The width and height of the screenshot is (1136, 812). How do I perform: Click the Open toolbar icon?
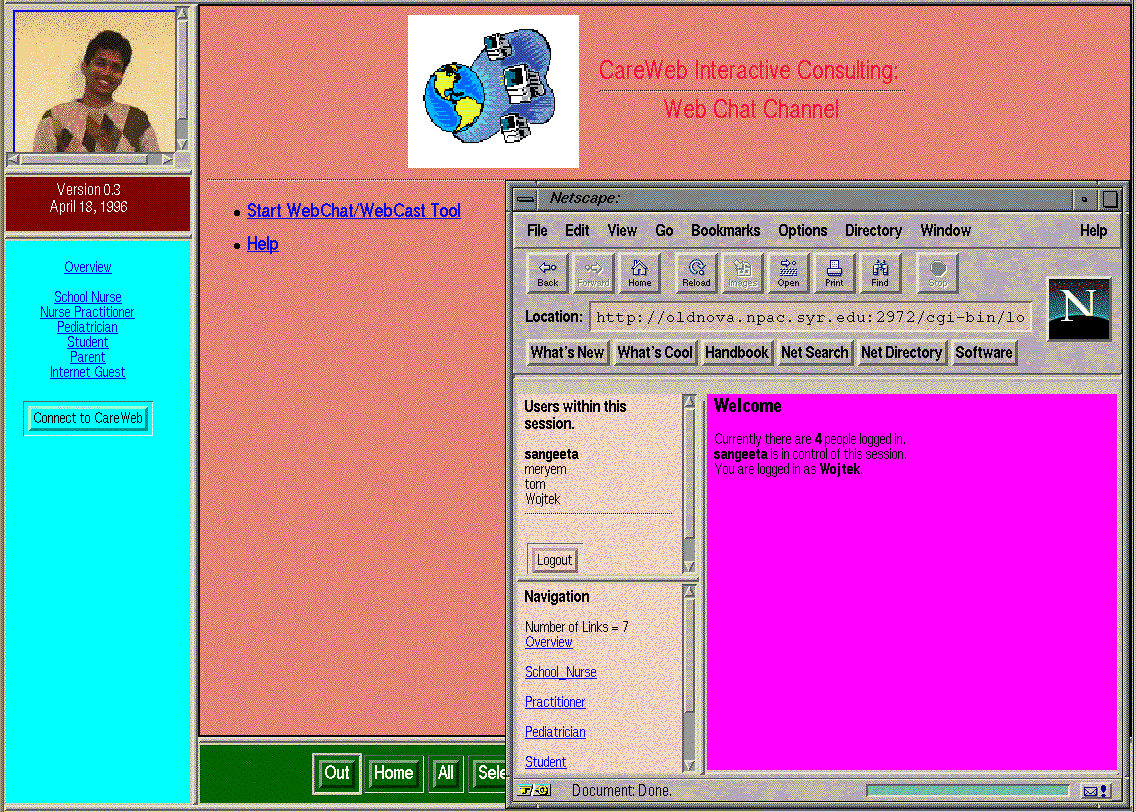click(x=788, y=273)
